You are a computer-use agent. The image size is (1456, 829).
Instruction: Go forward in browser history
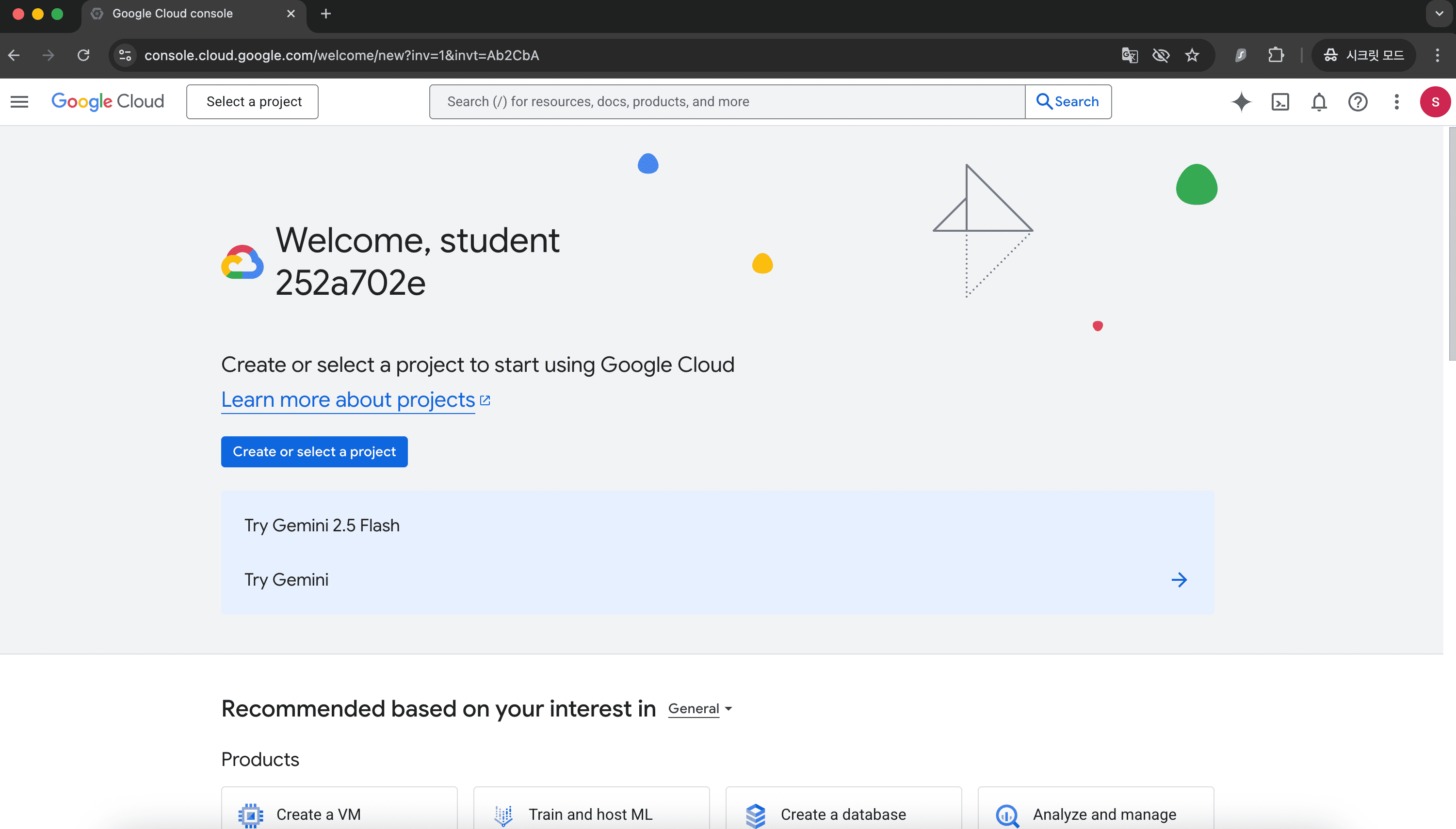49,55
